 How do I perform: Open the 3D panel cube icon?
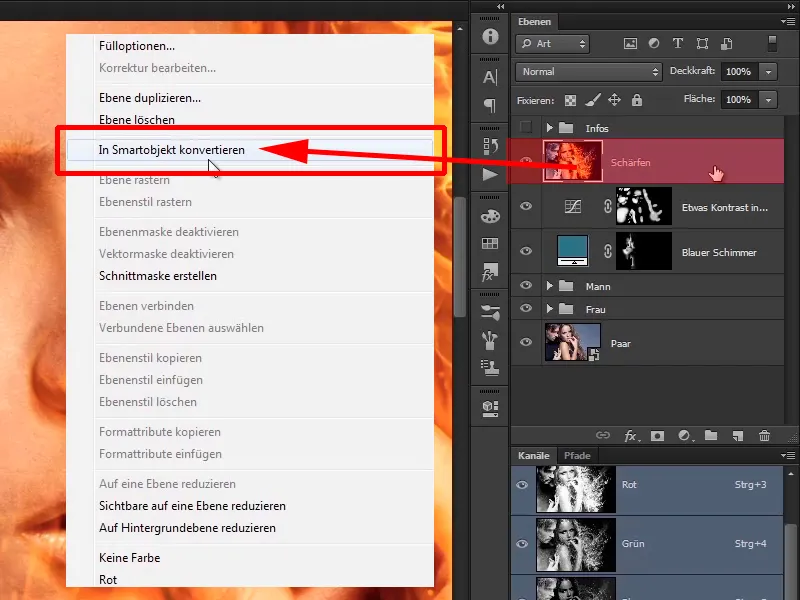490,408
